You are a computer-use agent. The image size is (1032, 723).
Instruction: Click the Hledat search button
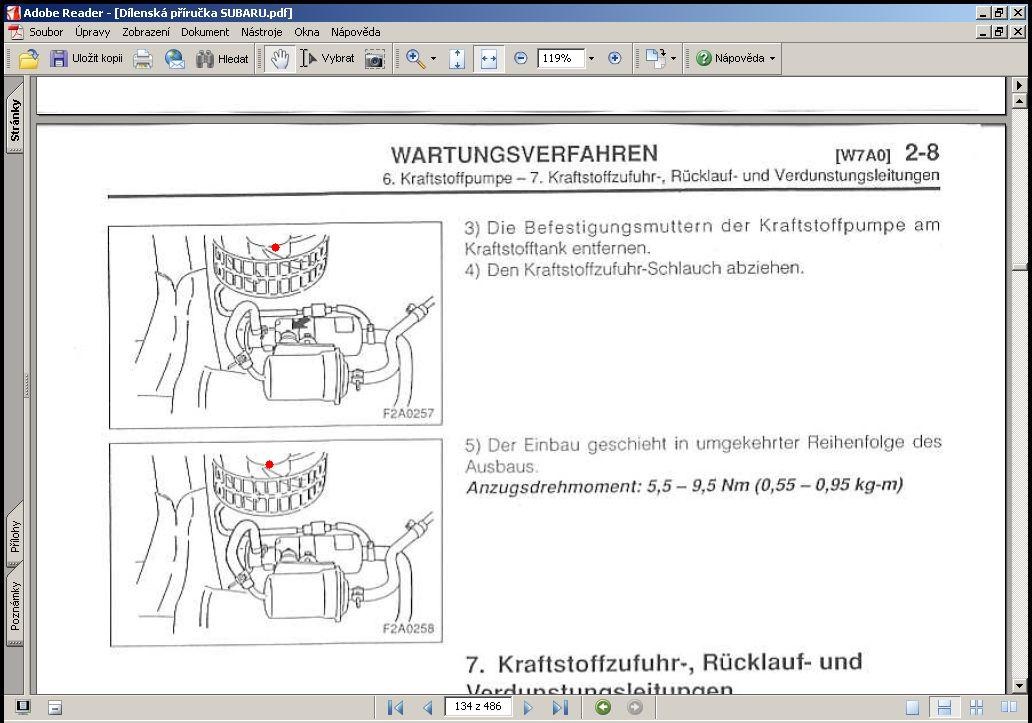[222, 59]
